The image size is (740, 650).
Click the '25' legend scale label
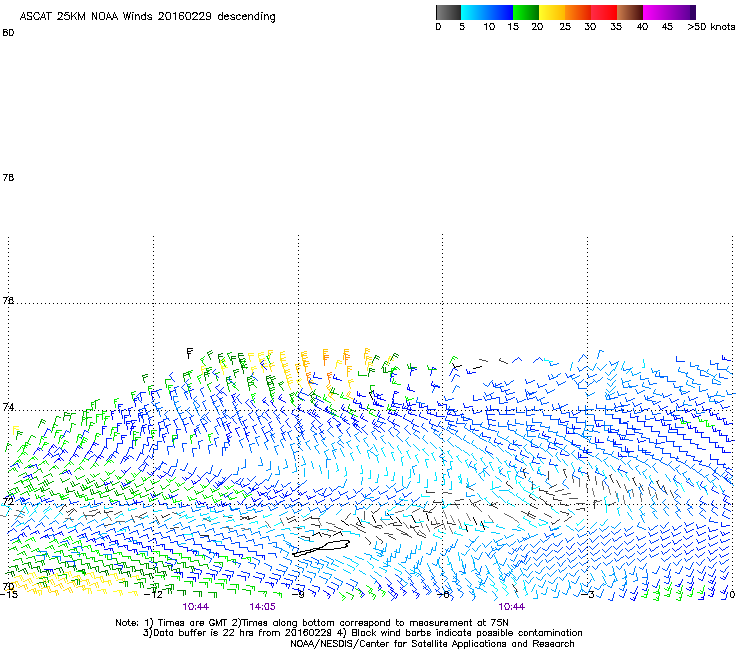pos(565,26)
